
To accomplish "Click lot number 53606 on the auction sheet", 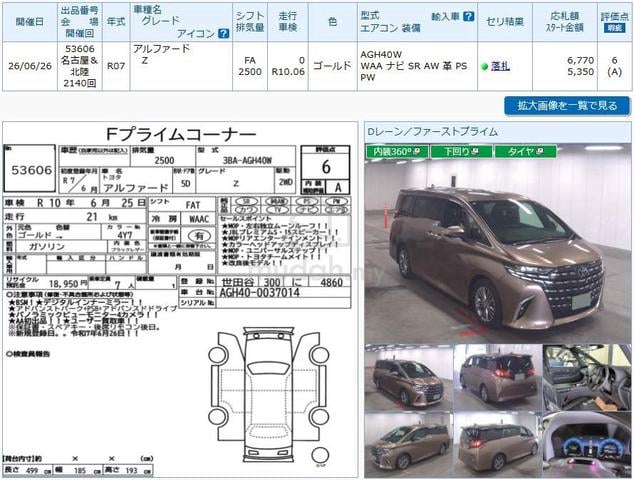I will tap(32, 170).
